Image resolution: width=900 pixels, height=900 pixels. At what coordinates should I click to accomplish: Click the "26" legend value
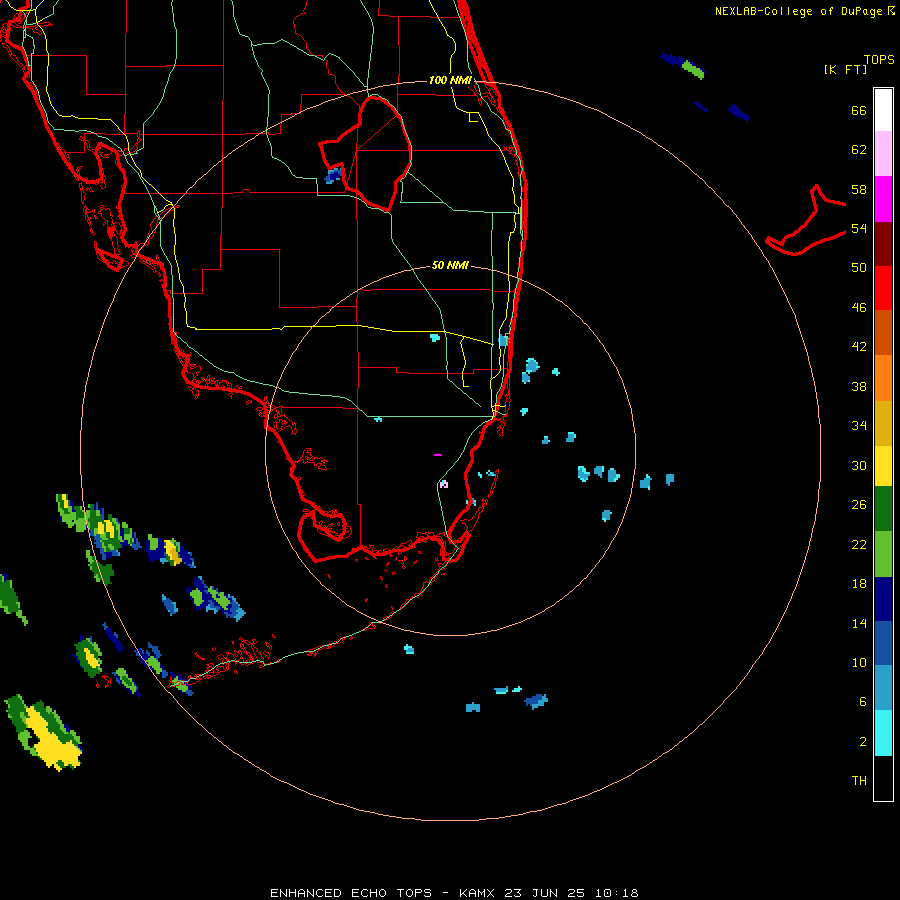pos(859,505)
